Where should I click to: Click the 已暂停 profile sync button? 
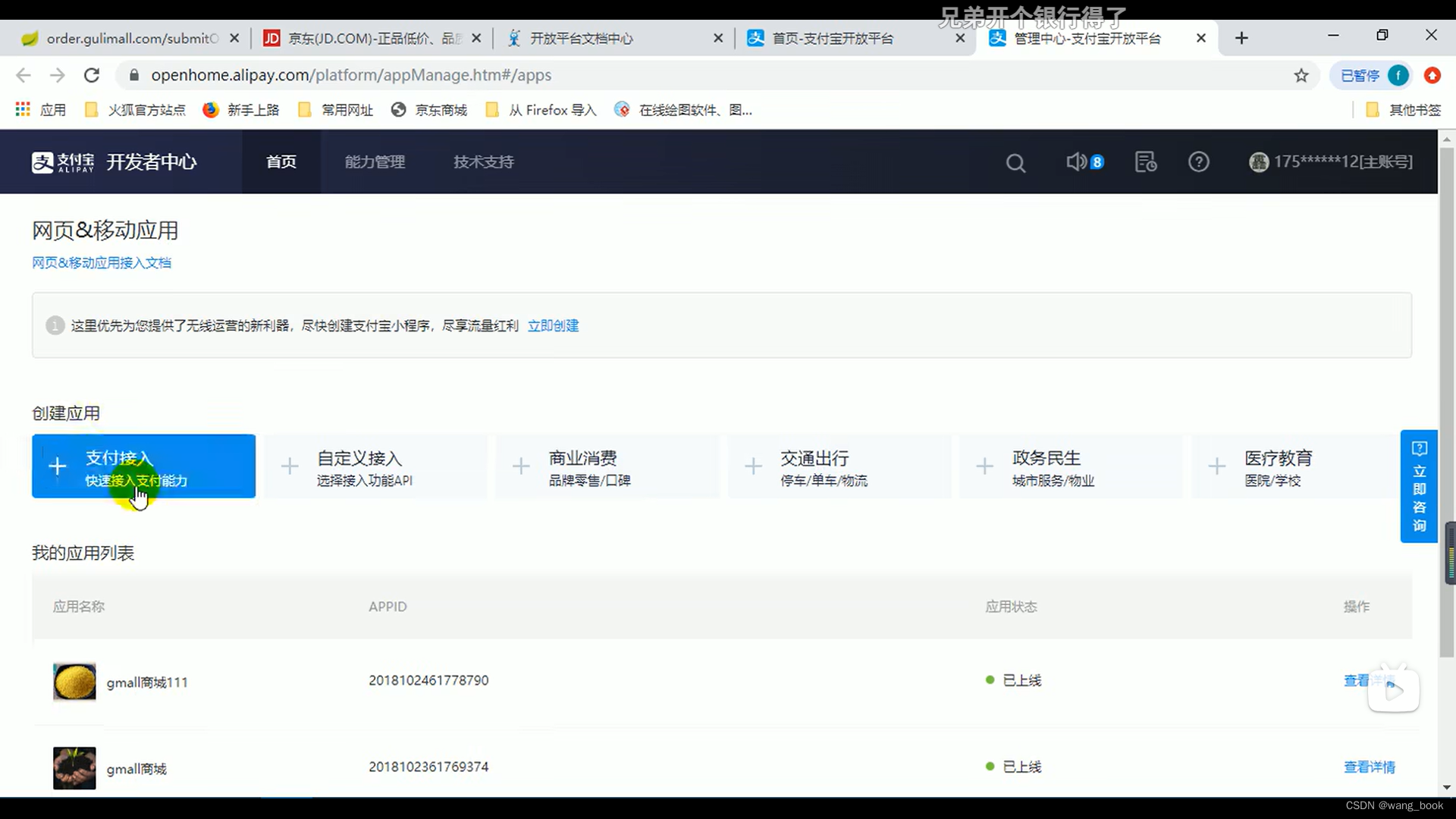pyautogui.click(x=1370, y=75)
